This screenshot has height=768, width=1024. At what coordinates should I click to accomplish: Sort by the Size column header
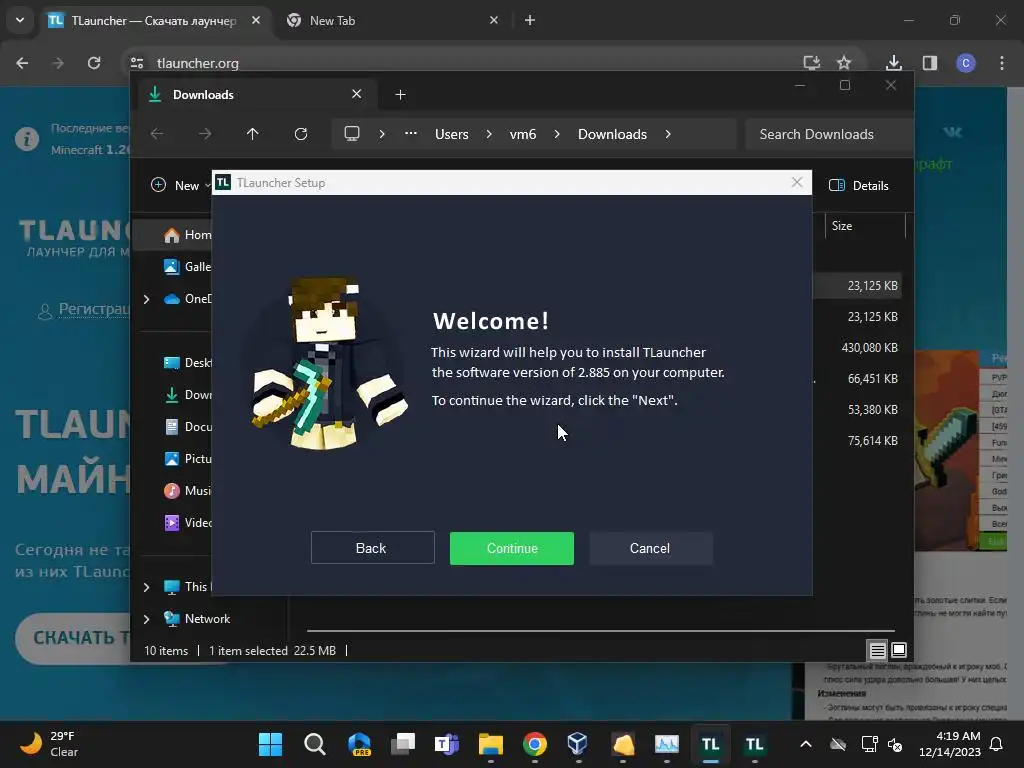[x=863, y=226]
